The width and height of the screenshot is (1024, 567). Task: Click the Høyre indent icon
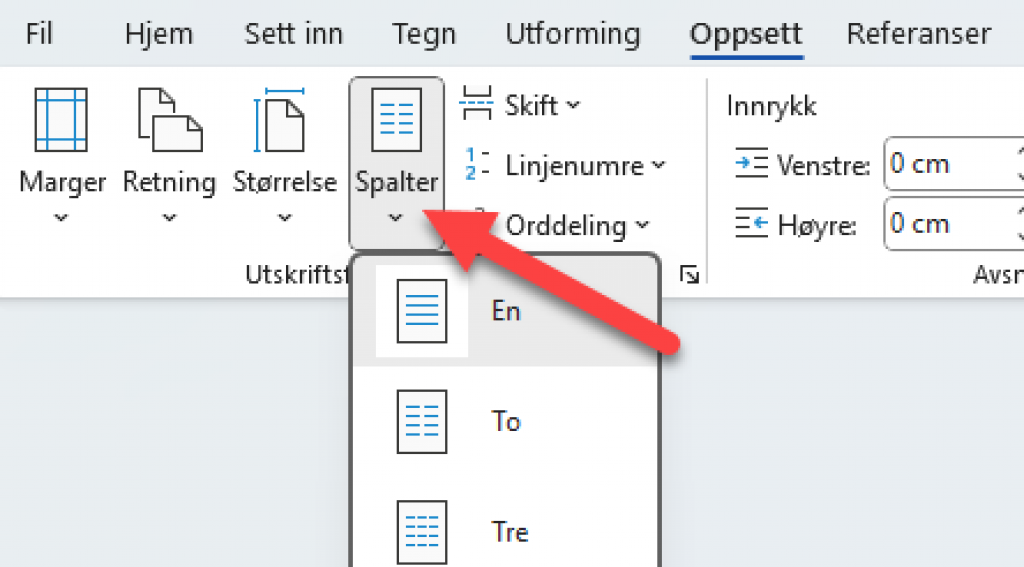click(x=751, y=224)
